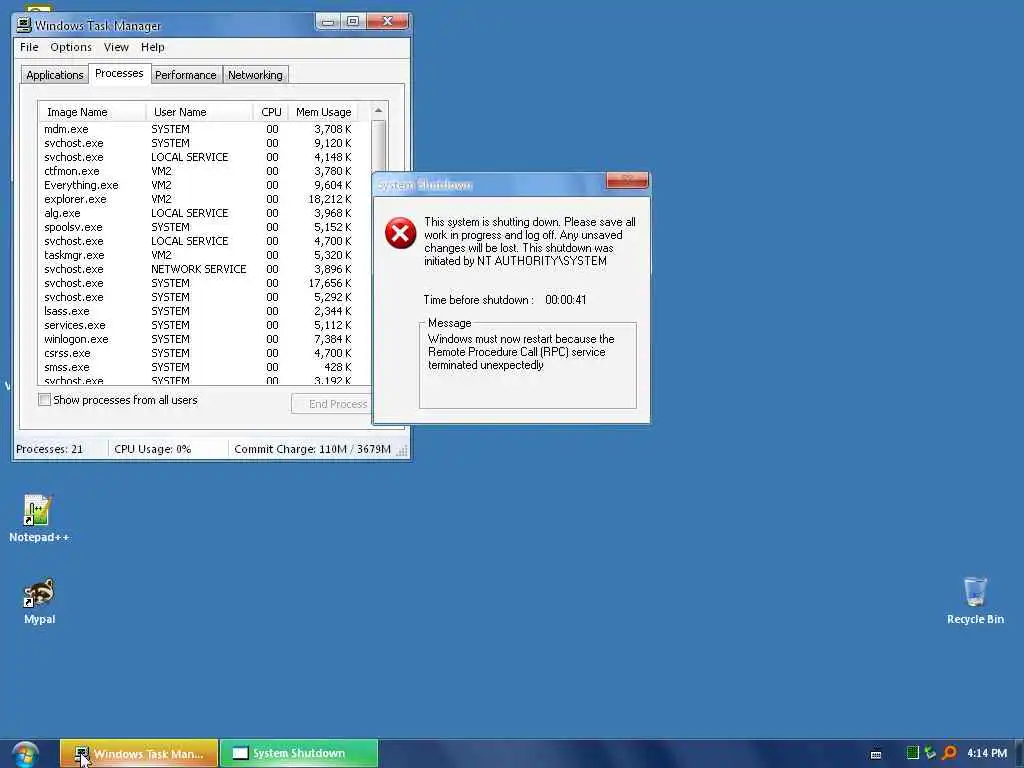Select the alg.exe process row
The image size is (1024, 768).
click(x=197, y=214)
